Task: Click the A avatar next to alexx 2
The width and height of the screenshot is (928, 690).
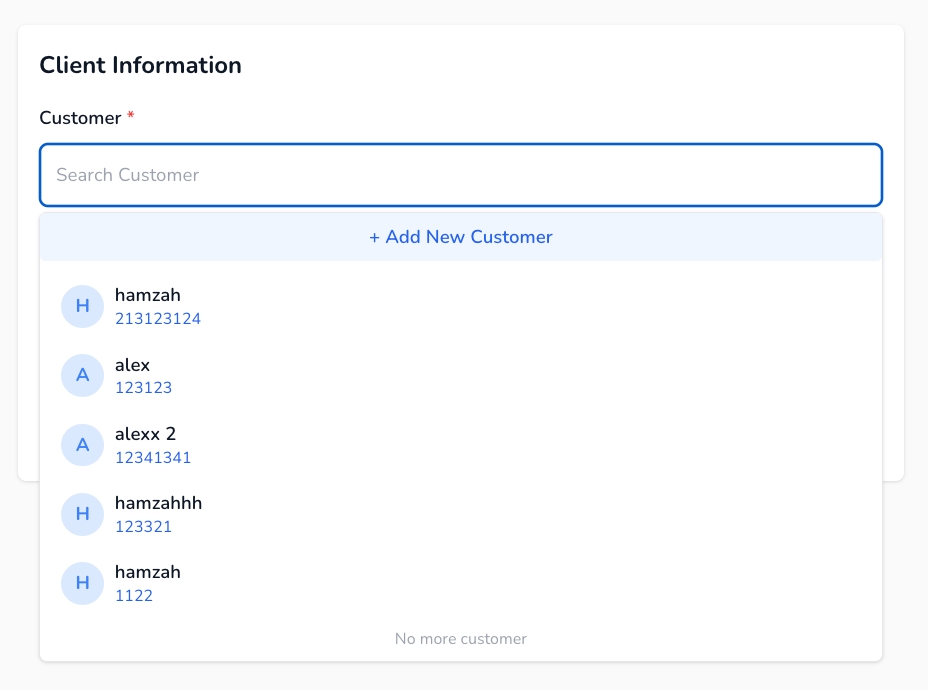Action: click(82, 445)
